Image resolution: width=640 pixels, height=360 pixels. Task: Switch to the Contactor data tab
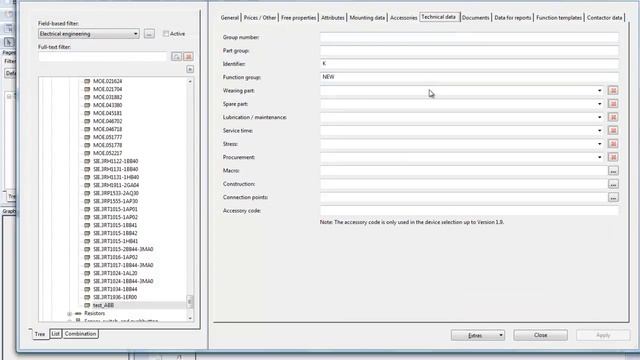pyautogui.click(x=604, y=18)
